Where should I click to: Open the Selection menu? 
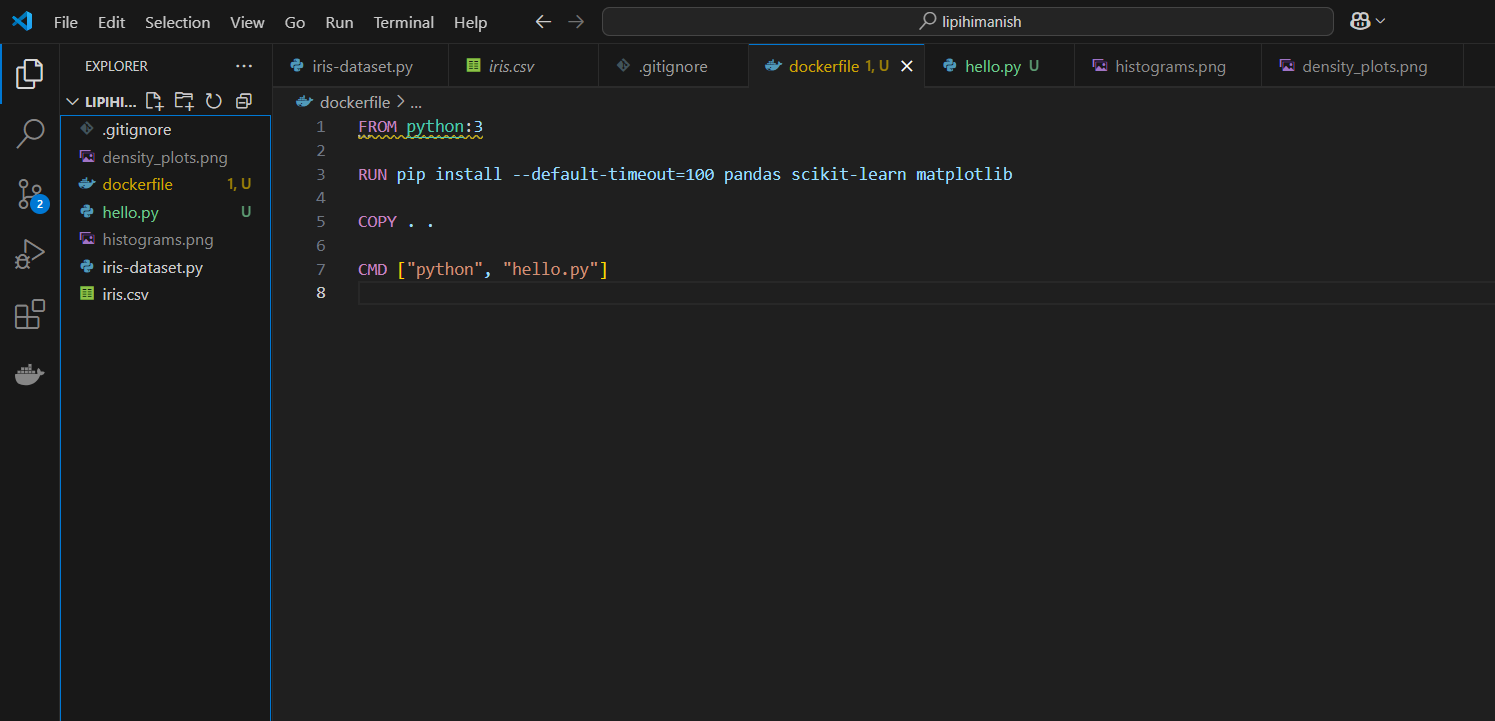pyautogui.click(x=178, y=22)
